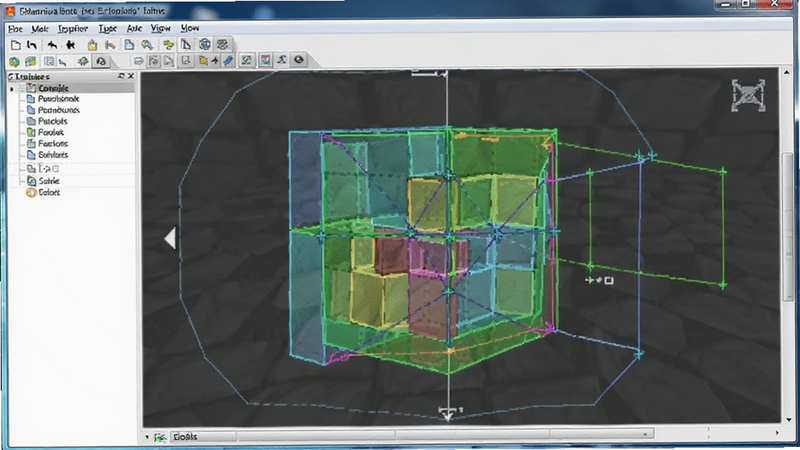Click the small plus-and-square marker right of the cube
The image size is (800, 450).
click(x=599, y=280)
